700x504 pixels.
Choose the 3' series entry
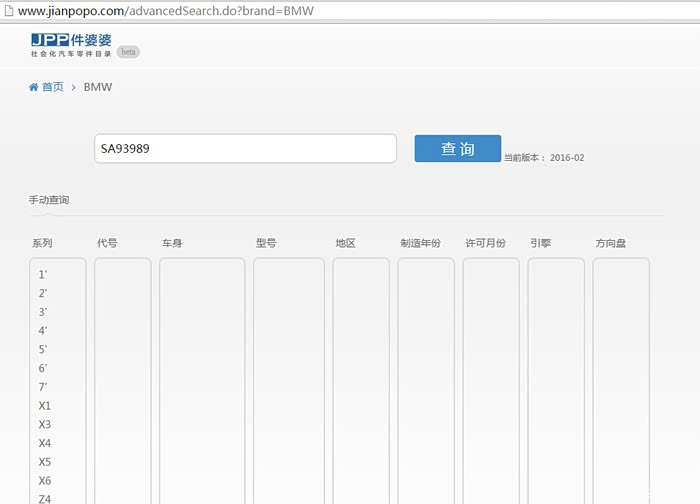pyautogui.click(x=43, y=312)
